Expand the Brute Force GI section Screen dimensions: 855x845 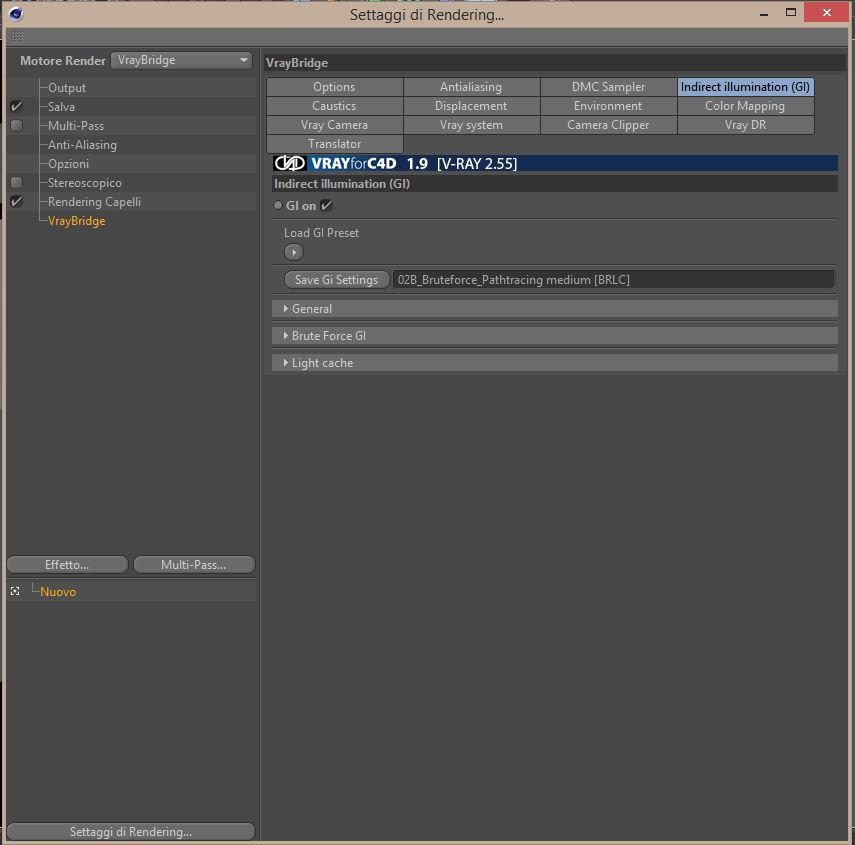coord(555,336)
